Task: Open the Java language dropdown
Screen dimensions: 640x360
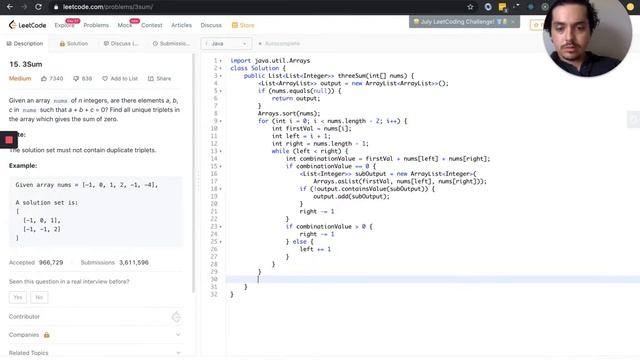Action: [226, 43]
